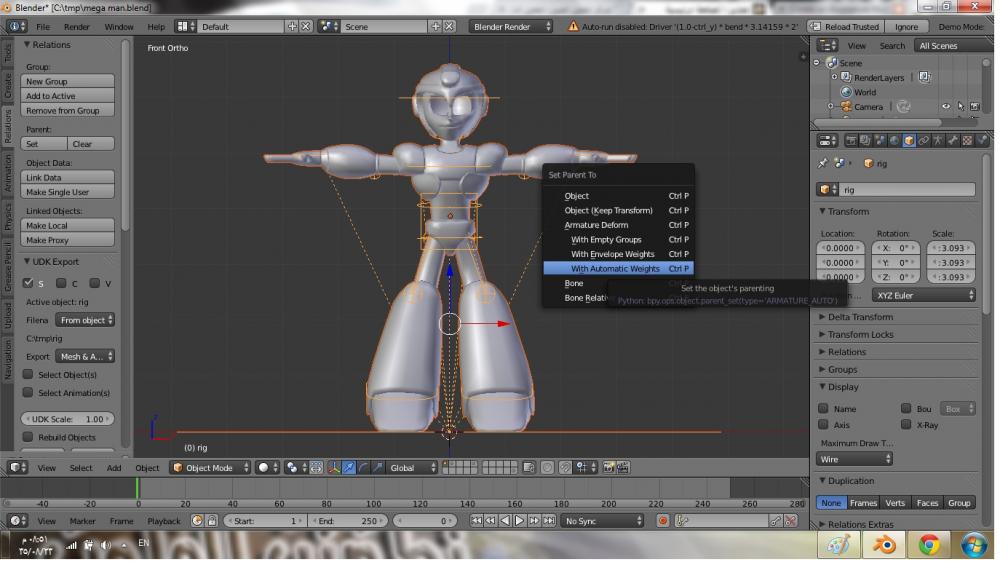Toggle Camera visibility eye in outliner
Image resolution: width=1000 pixels, height=562 pixels.
(946, 107)
